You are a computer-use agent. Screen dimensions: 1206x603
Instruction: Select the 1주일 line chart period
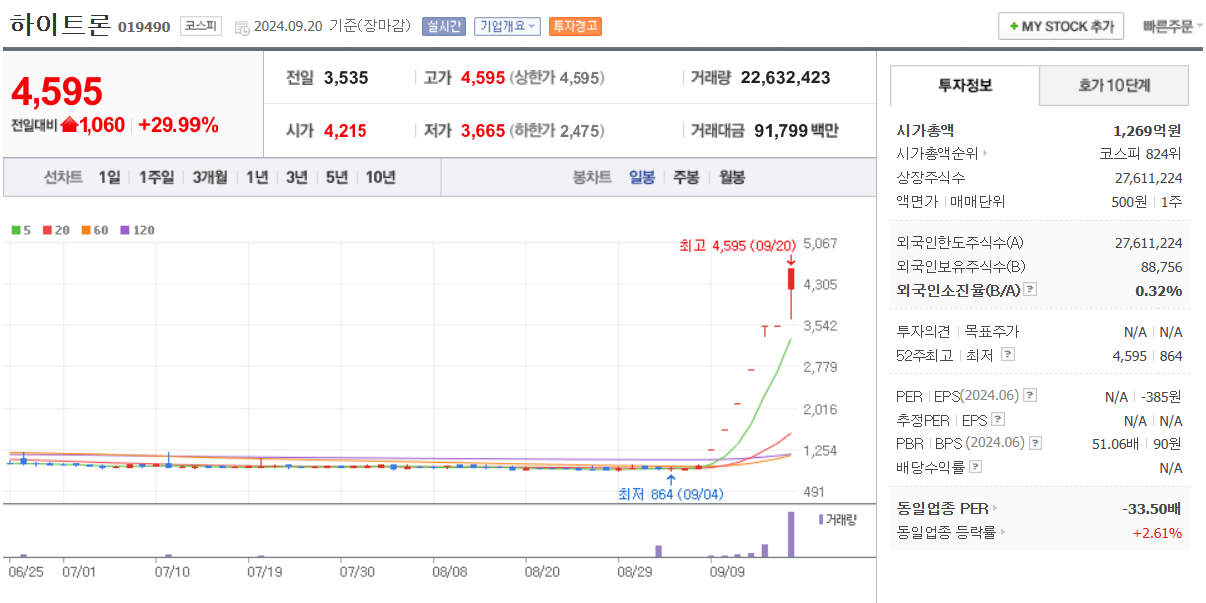(156, 177)
